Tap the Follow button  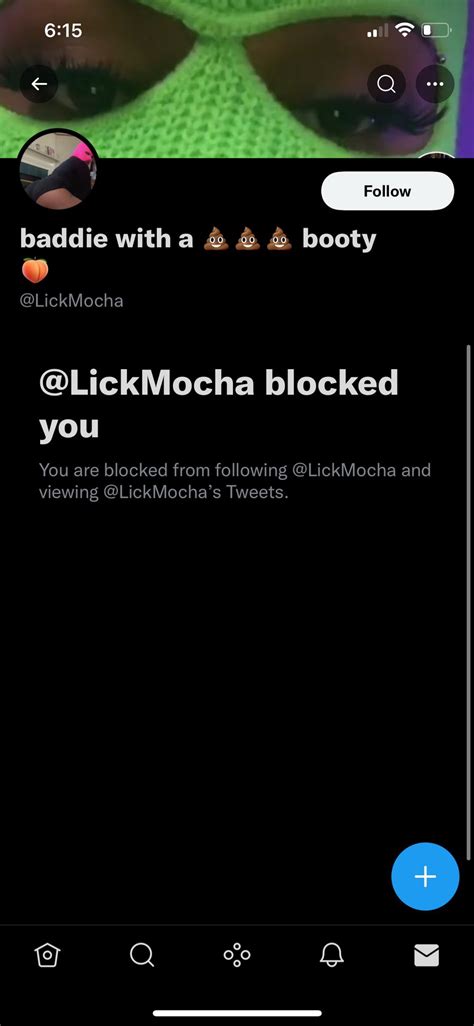coord(388,191)
